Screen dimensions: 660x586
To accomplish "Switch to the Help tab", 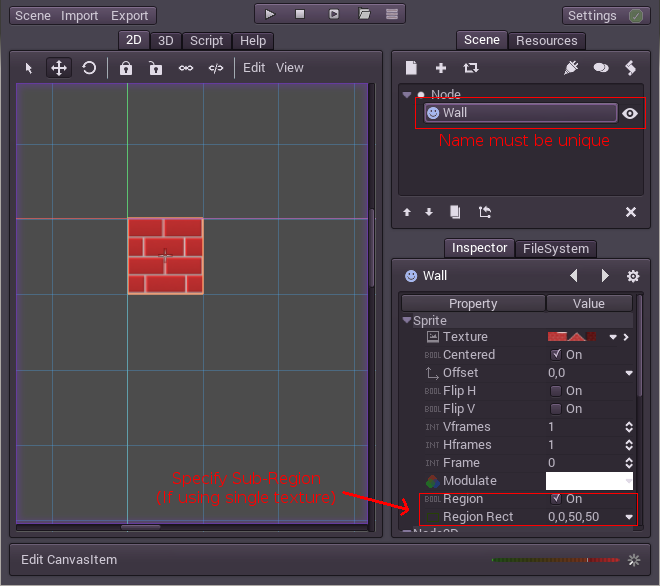I will pos(253,41).
